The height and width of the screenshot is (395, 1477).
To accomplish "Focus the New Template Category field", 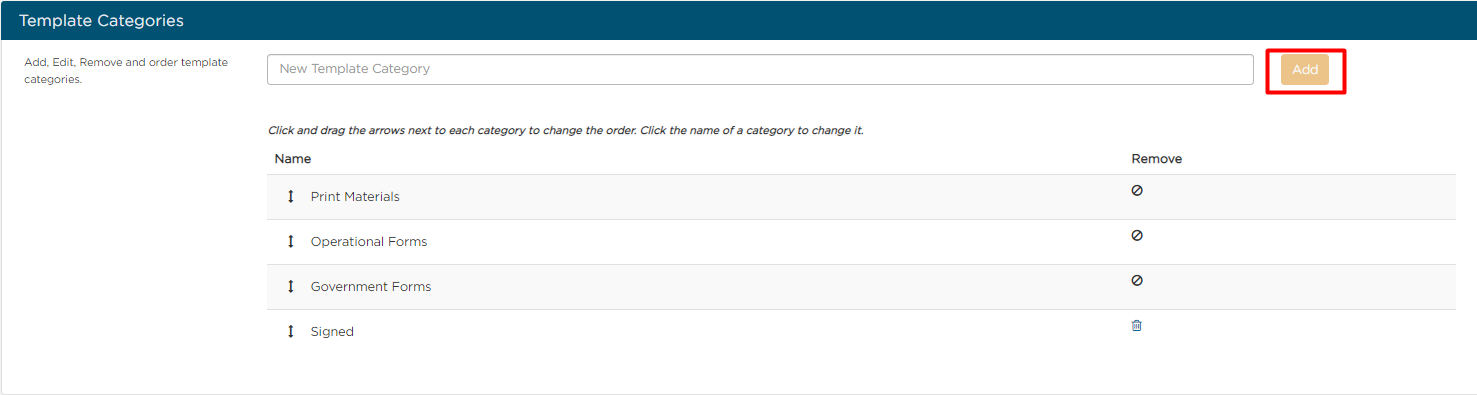I will point(760,70).
